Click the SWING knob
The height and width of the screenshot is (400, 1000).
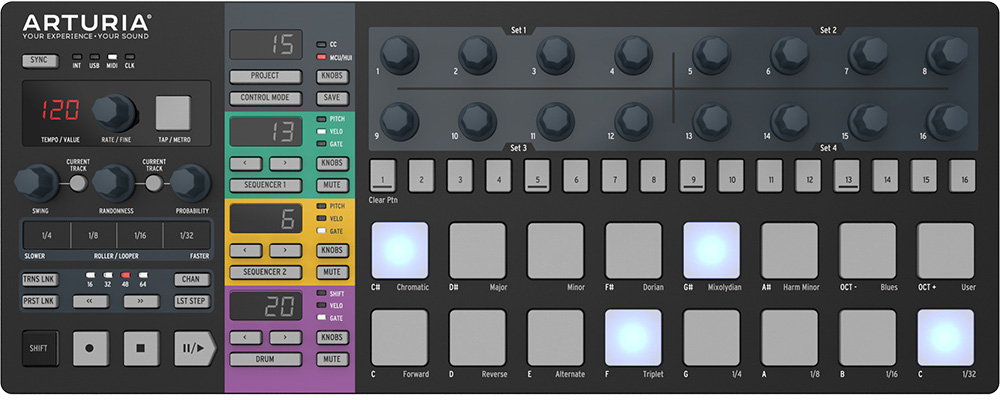coord(36,184)
